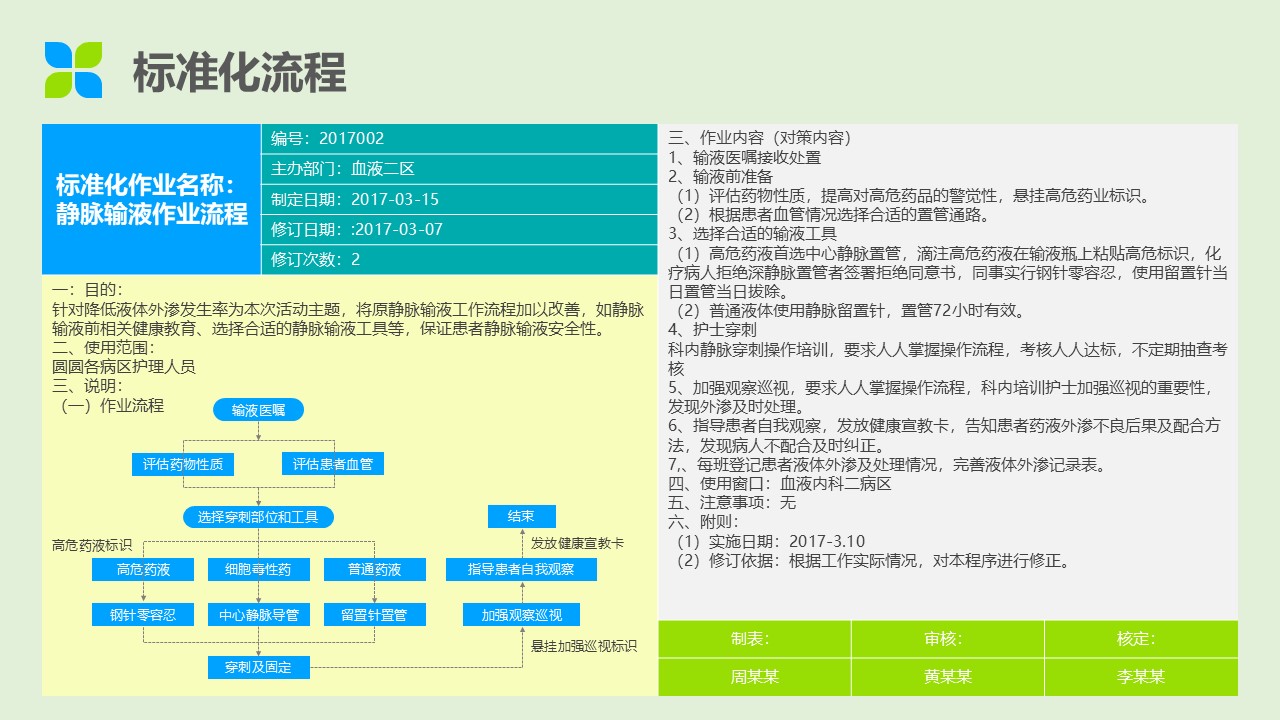Select the 标准化流程 slide title
Screen dimensions: 1280x720
239,72
